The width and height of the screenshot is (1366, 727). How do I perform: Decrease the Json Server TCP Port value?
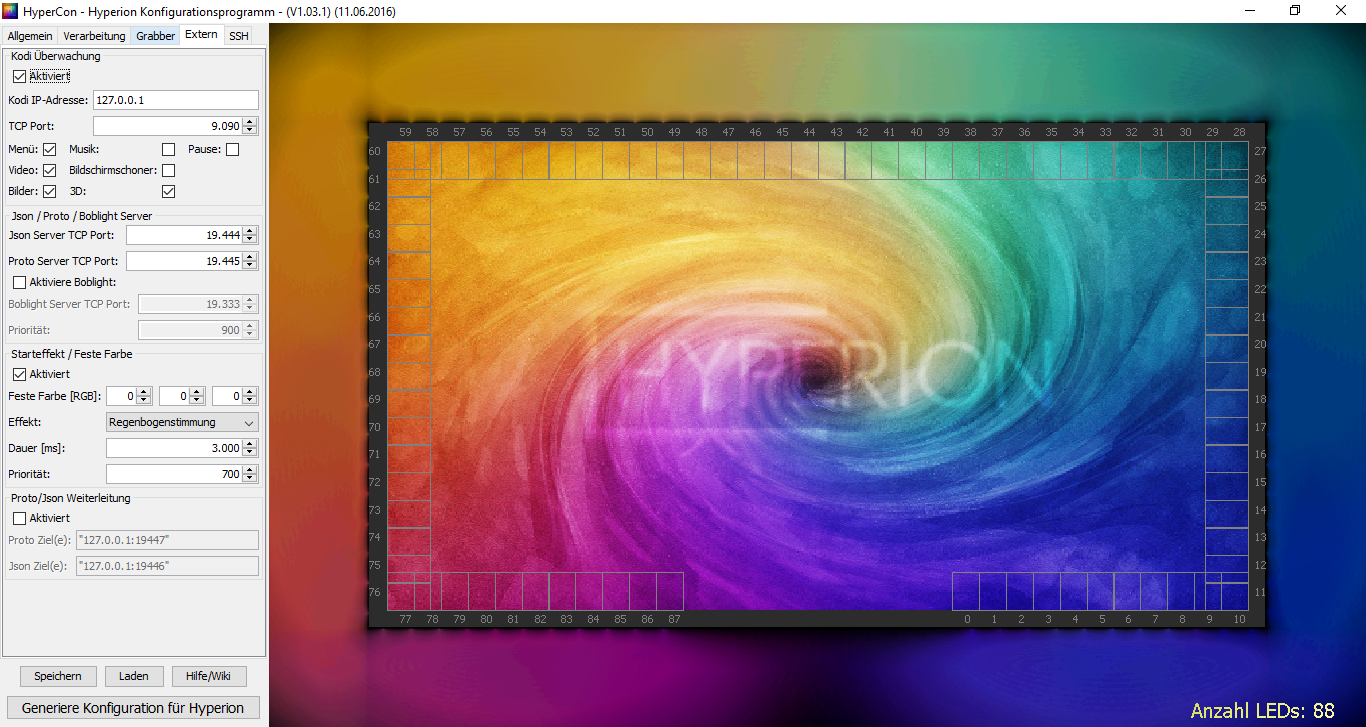point(250,240)
